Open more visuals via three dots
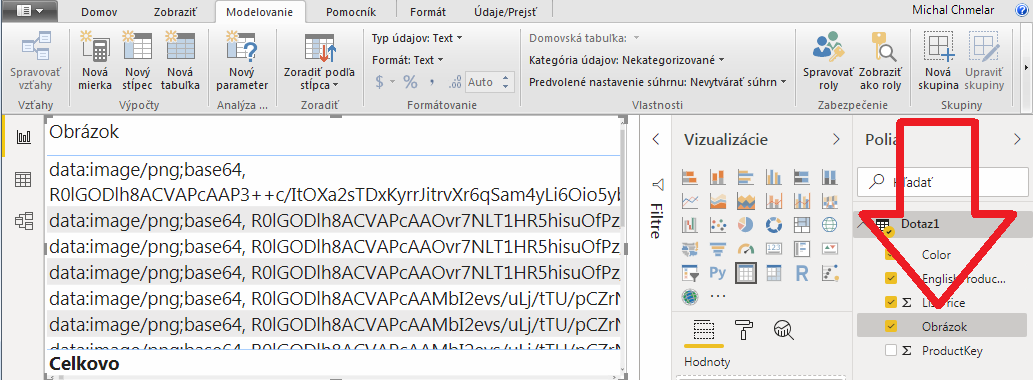The width and height of the screenshot is (1033, 380). point(717,297)
